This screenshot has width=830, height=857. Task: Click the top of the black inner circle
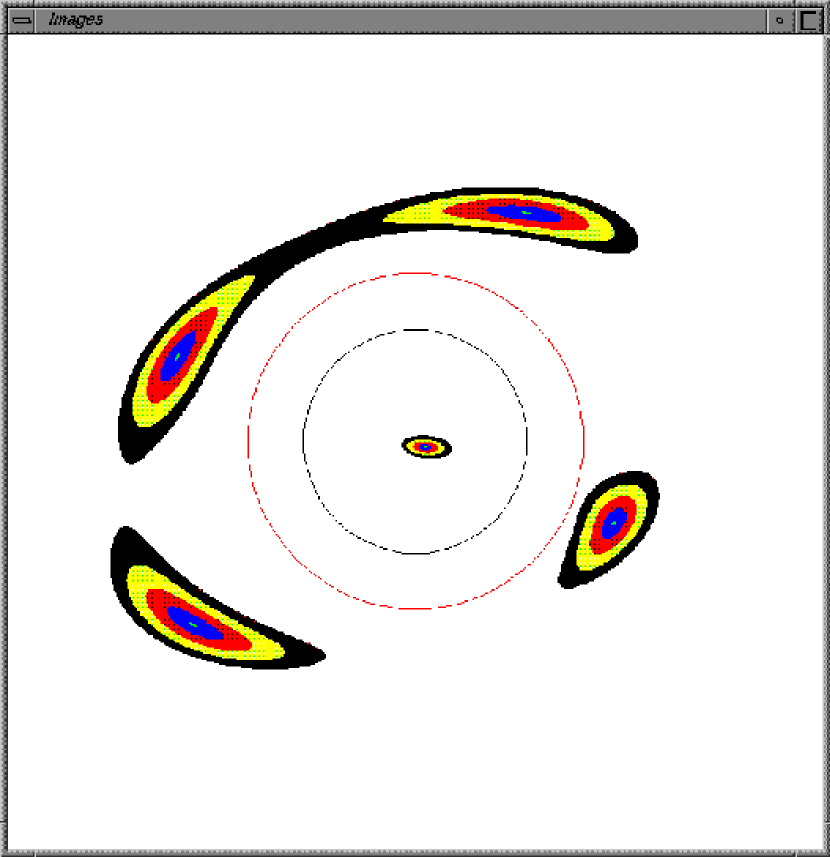(416, 329)
